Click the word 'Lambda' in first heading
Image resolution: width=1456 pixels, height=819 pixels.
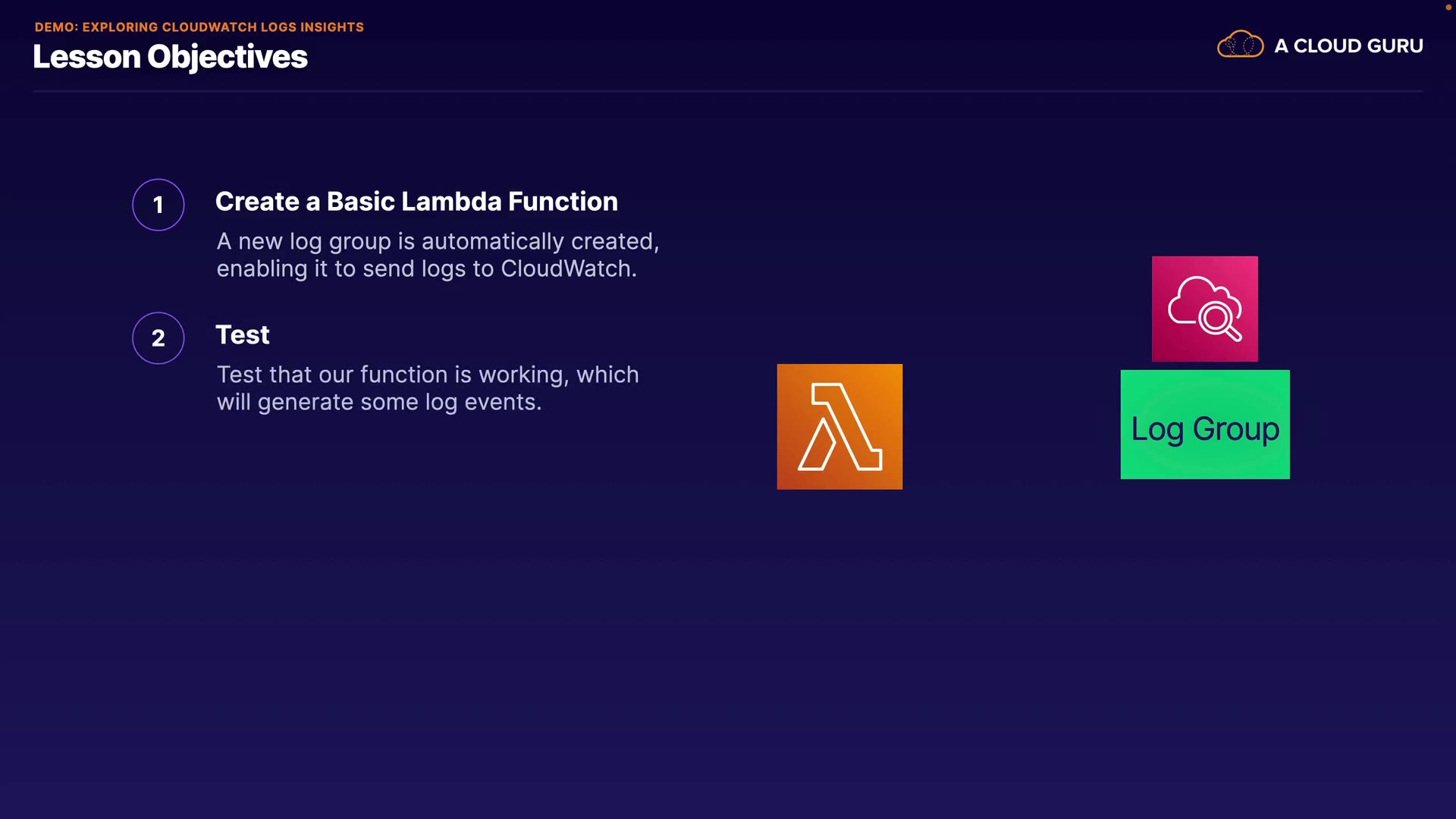point(451,202)
